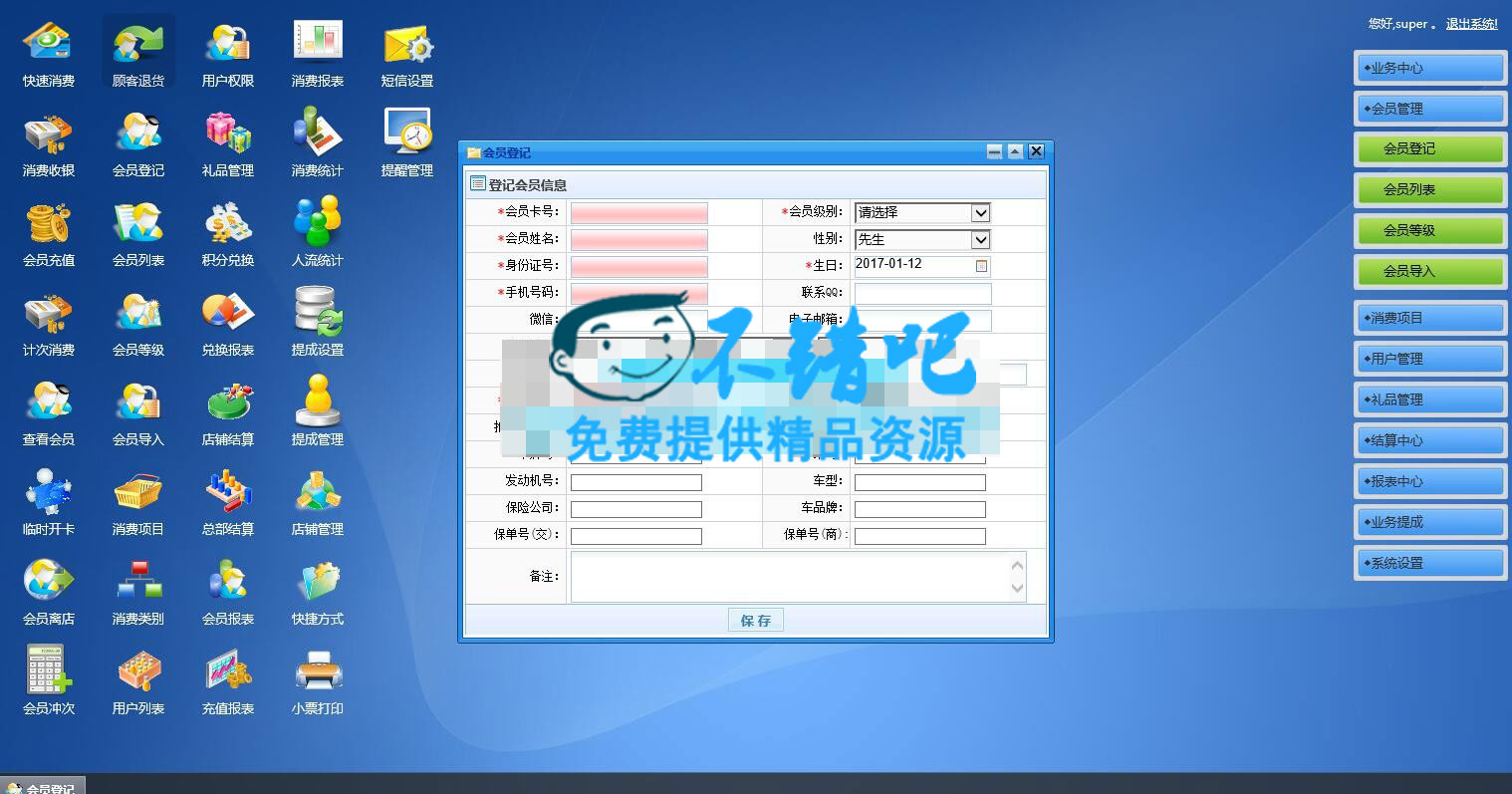Open the 会员等级 desktop icon

(137, 324)
